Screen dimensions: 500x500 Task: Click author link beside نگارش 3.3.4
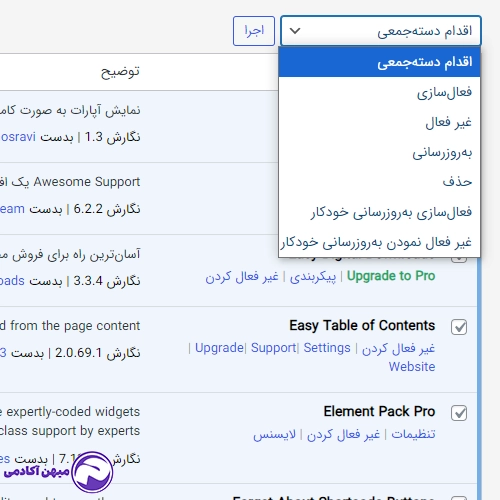click(x=12, y=281)
